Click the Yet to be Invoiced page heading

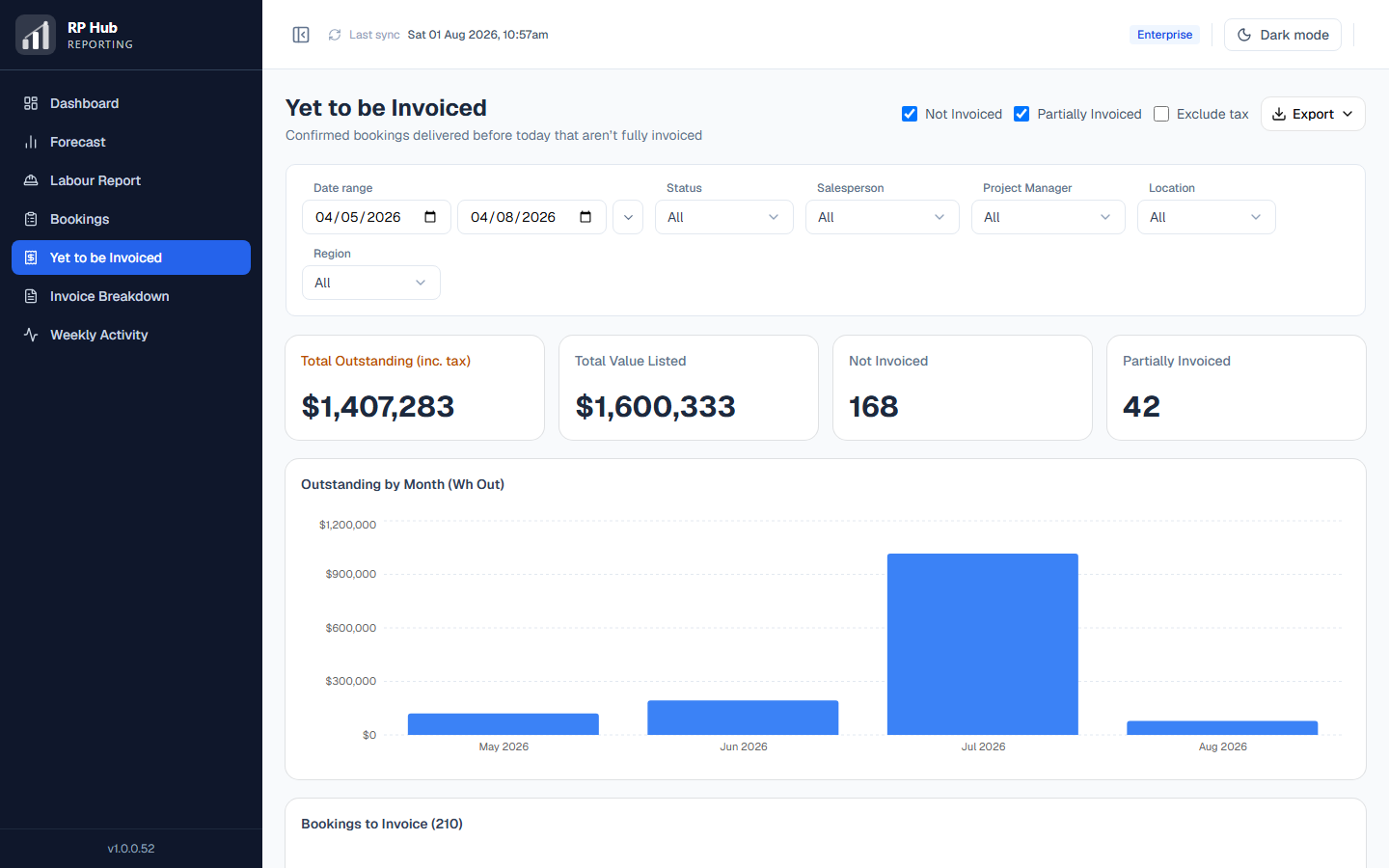386,108
